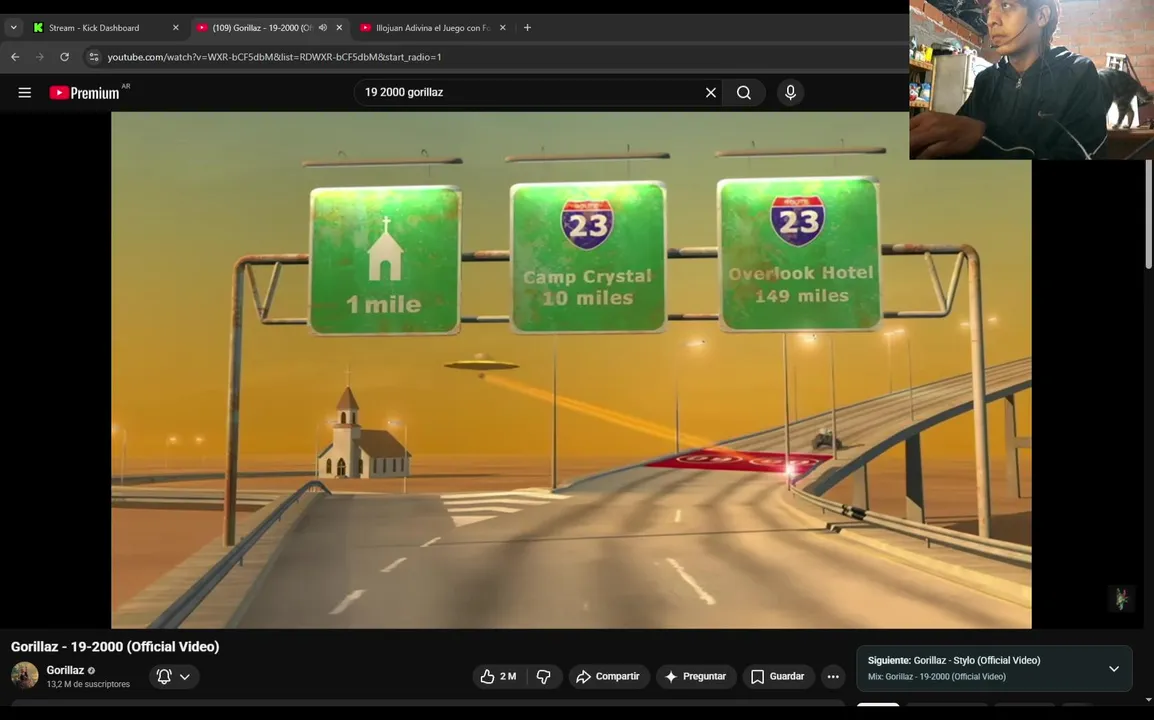Click the page vertical scrollbar
The image size is (1154, 720).
tap(1149, 213)
